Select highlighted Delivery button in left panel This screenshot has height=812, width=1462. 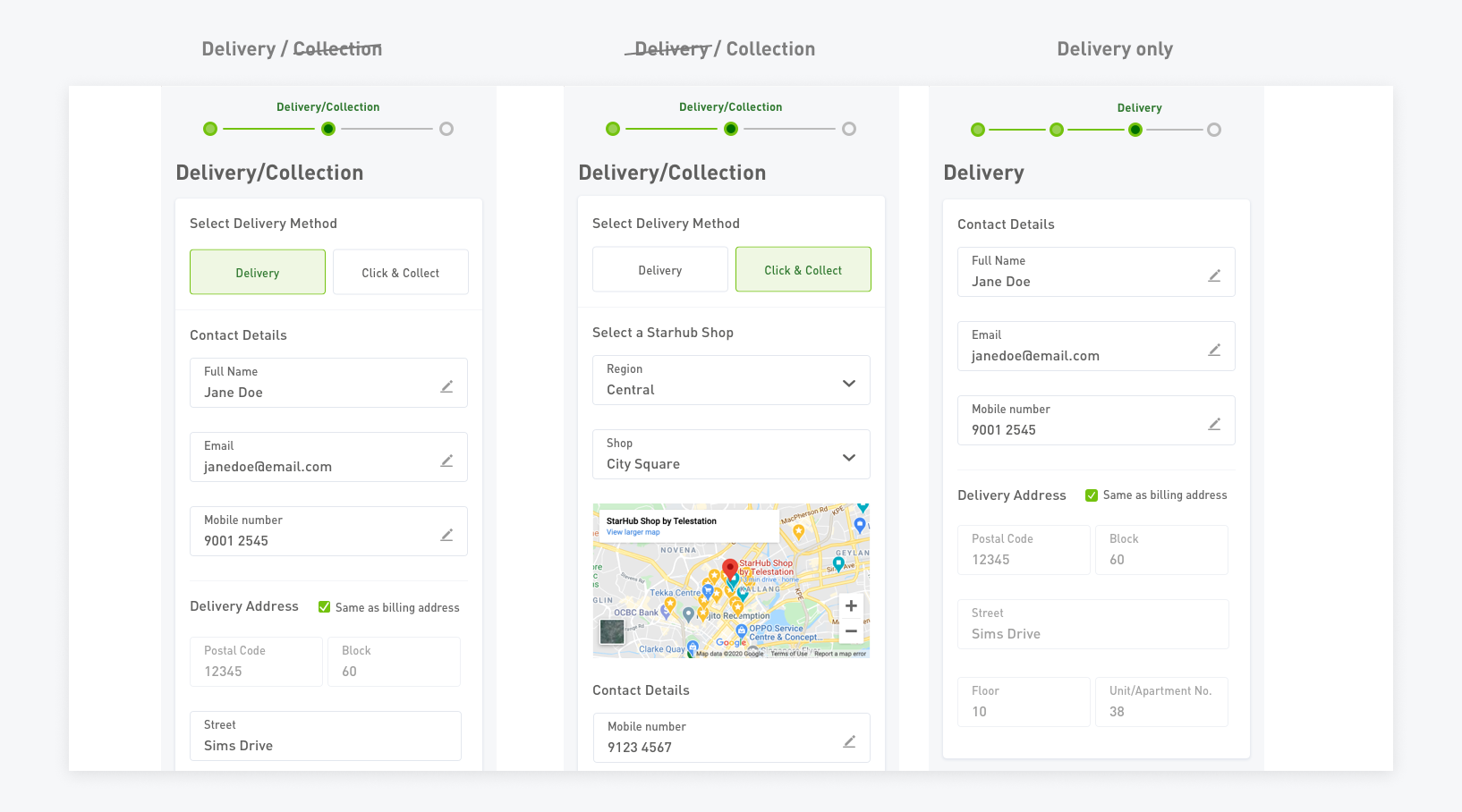258,273
